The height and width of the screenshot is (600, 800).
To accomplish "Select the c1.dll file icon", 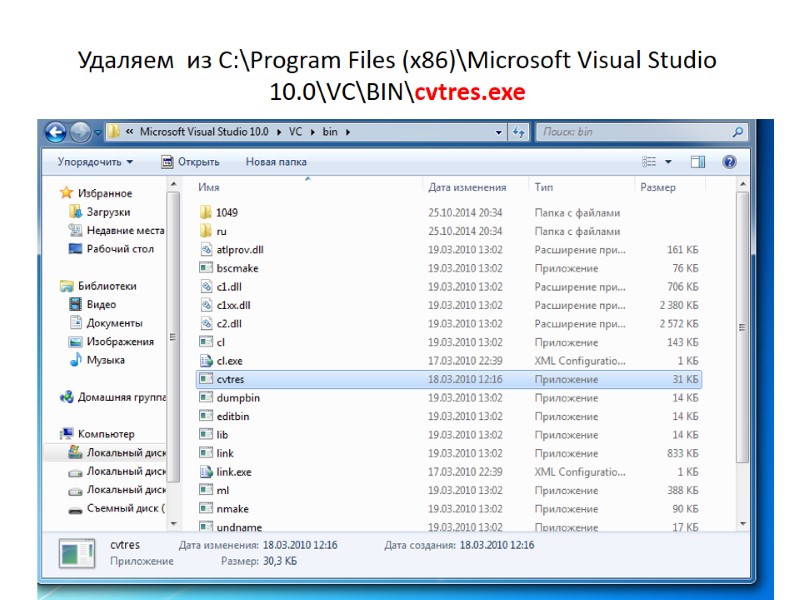I will pos(206,286).
